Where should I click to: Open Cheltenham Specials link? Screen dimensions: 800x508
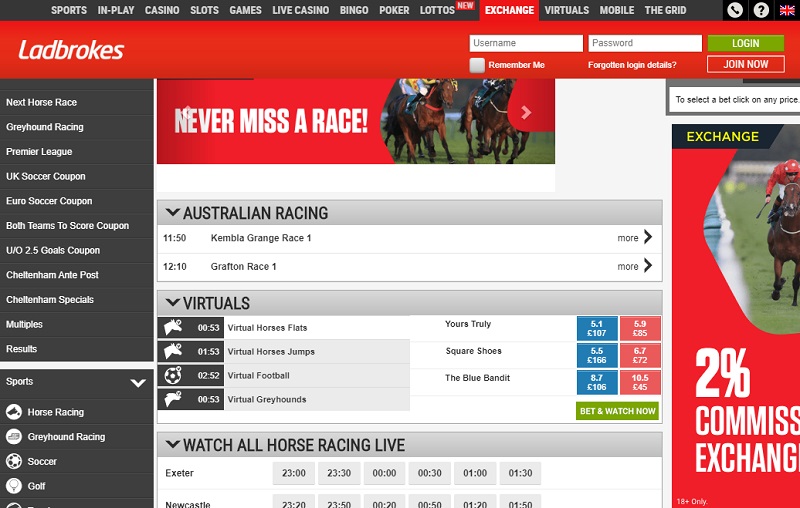(x=49, y=299)
